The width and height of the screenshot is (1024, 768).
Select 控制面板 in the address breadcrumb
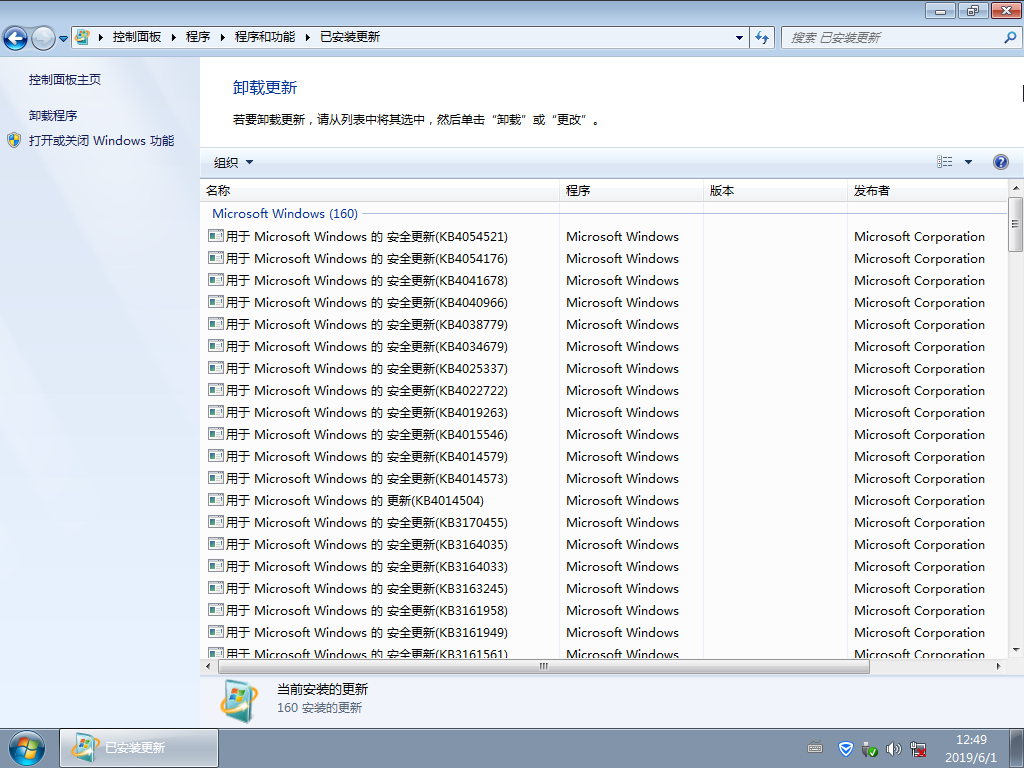[136, 37]
